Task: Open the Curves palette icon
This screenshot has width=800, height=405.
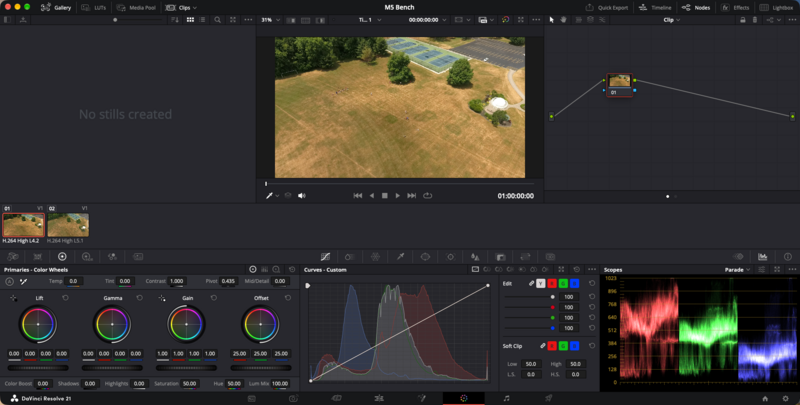Action: pos(325,257)
